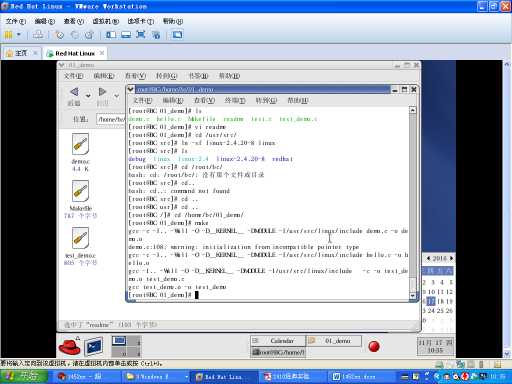Open VMware 虚拟机(M) menu
This screenshot has height=384, width=512.
(105, 21)
